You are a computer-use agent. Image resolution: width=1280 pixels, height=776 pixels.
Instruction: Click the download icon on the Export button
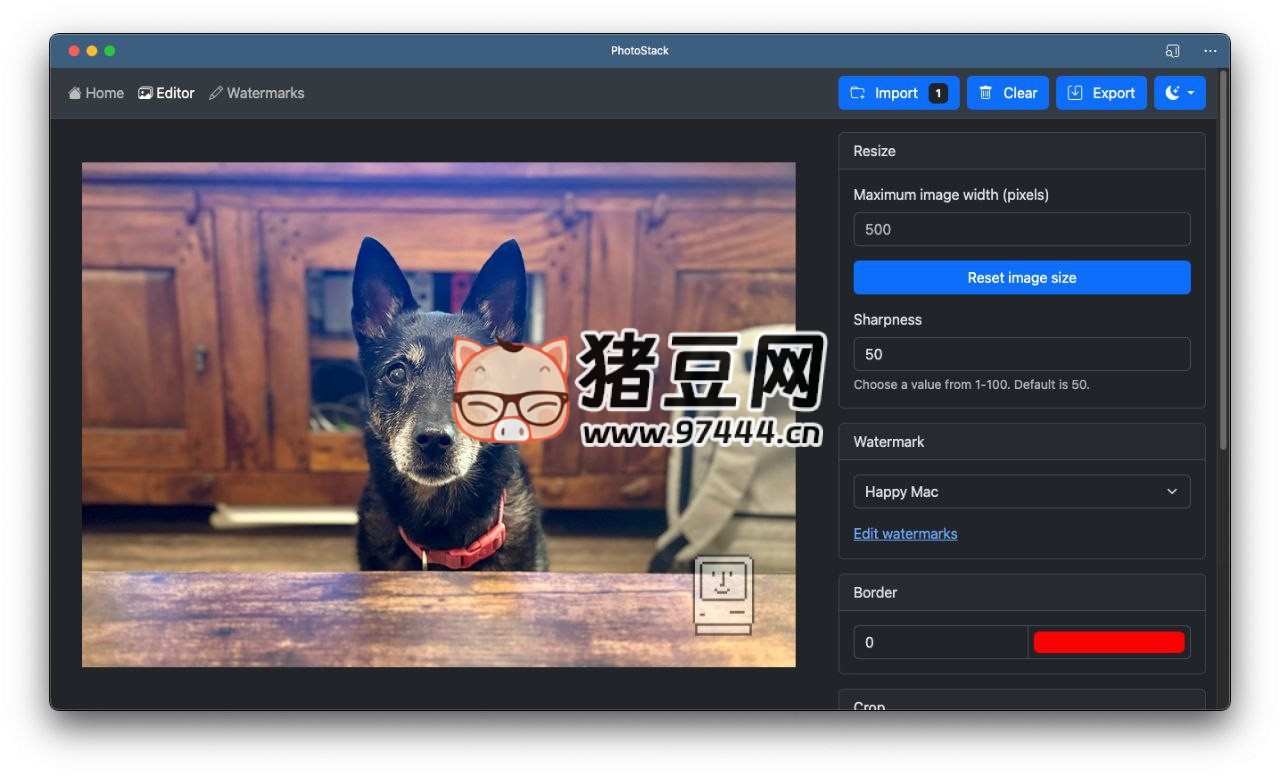pos(1074,92)
